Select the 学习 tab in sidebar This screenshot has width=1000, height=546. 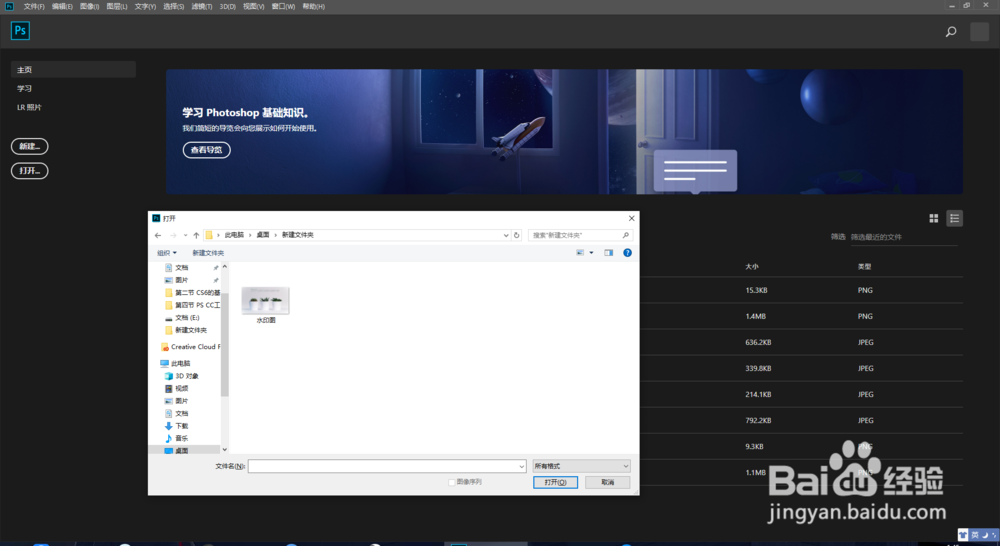tap(24, 89)
